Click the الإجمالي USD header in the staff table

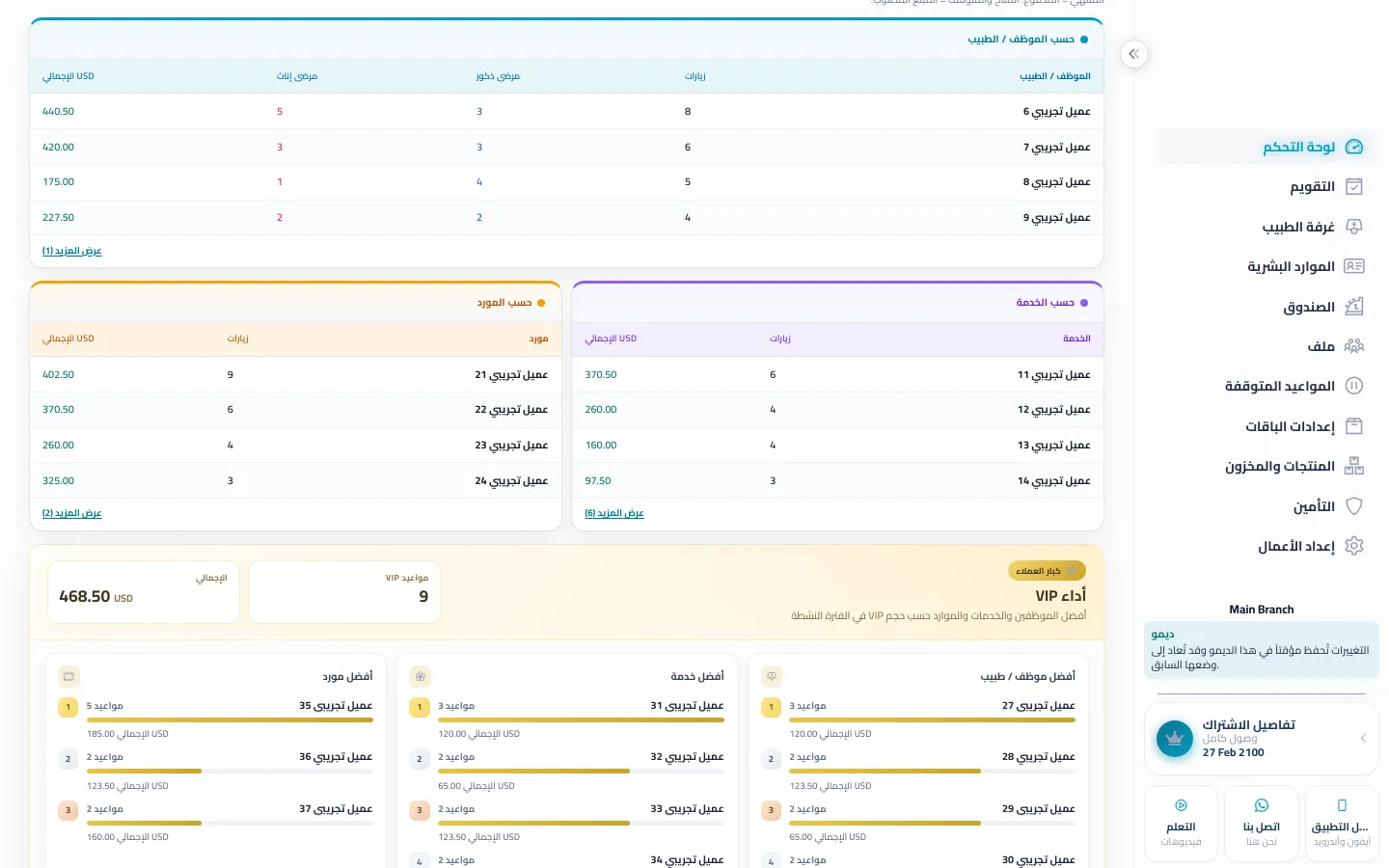(68, 76)
